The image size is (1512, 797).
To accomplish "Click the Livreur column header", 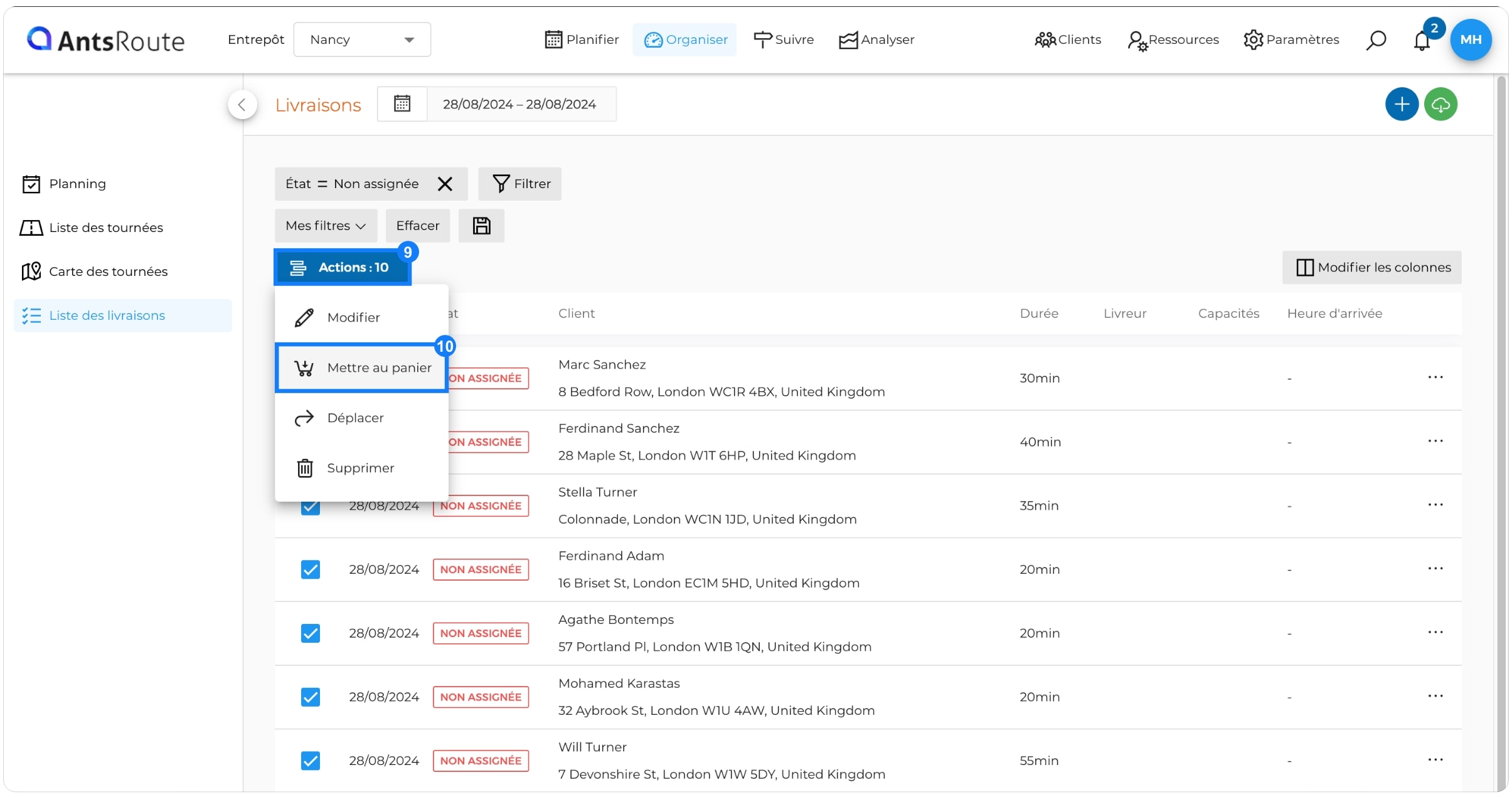I will (x=1125, y=314).
